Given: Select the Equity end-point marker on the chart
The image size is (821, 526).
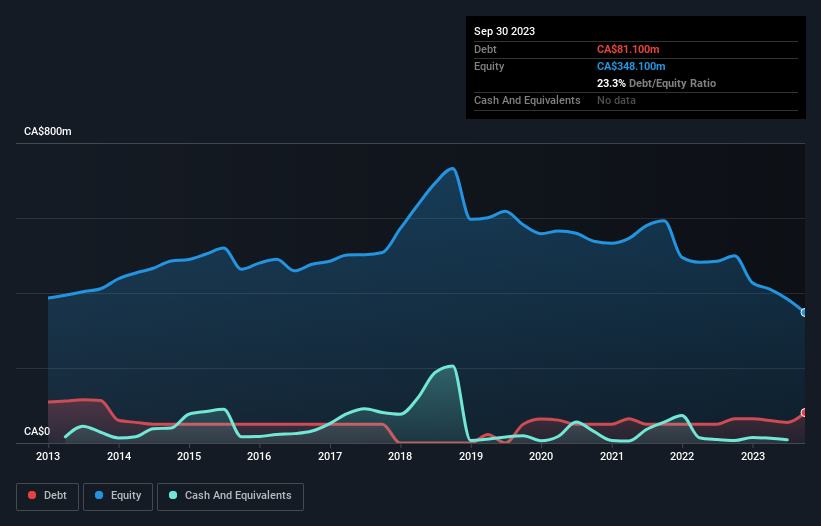Looking at the screenshot, I should pos(804,312).
